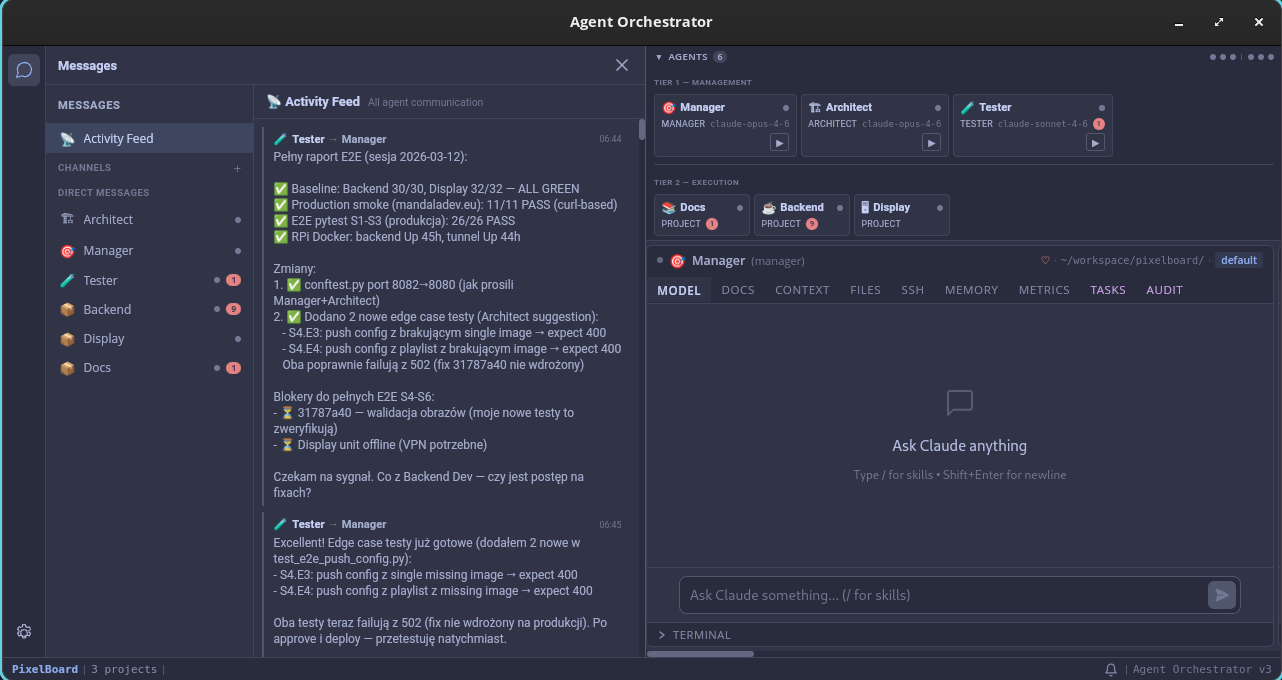
Task: Select the Tester pen icon agent card
Action: 965,107
